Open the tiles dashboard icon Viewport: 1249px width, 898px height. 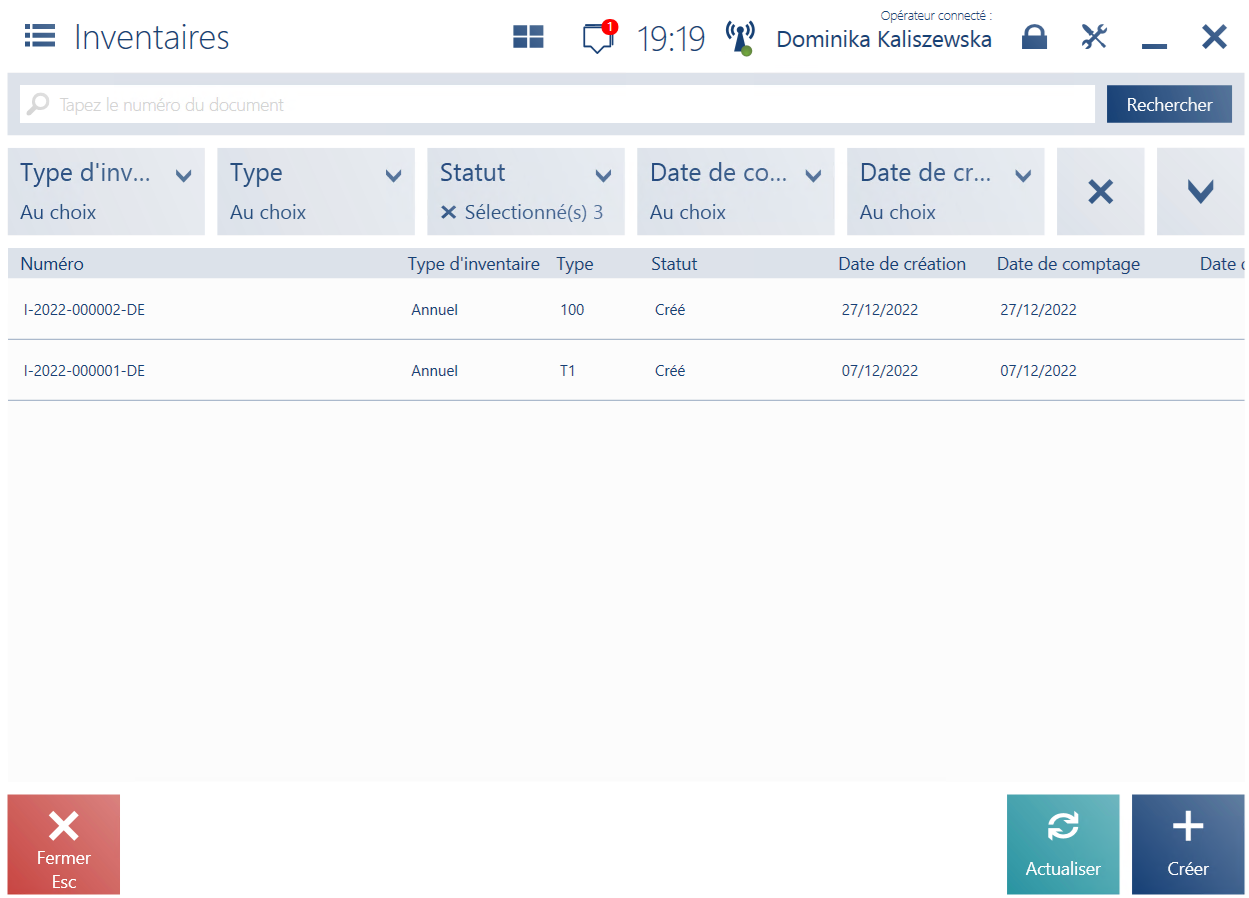528,37
